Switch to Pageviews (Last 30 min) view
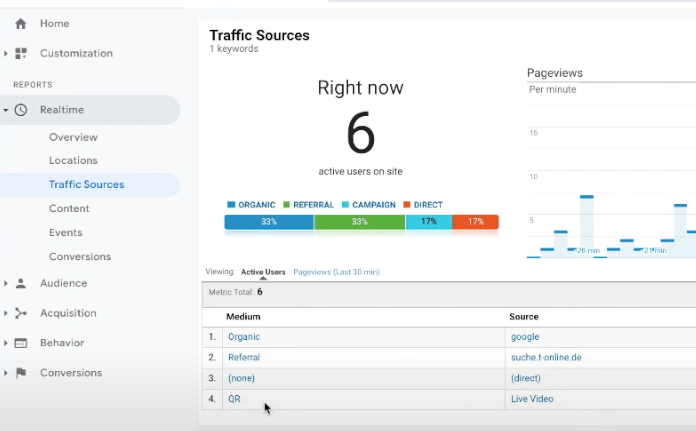Viewport: 696px width, 431px height. [x=336, y=272]
